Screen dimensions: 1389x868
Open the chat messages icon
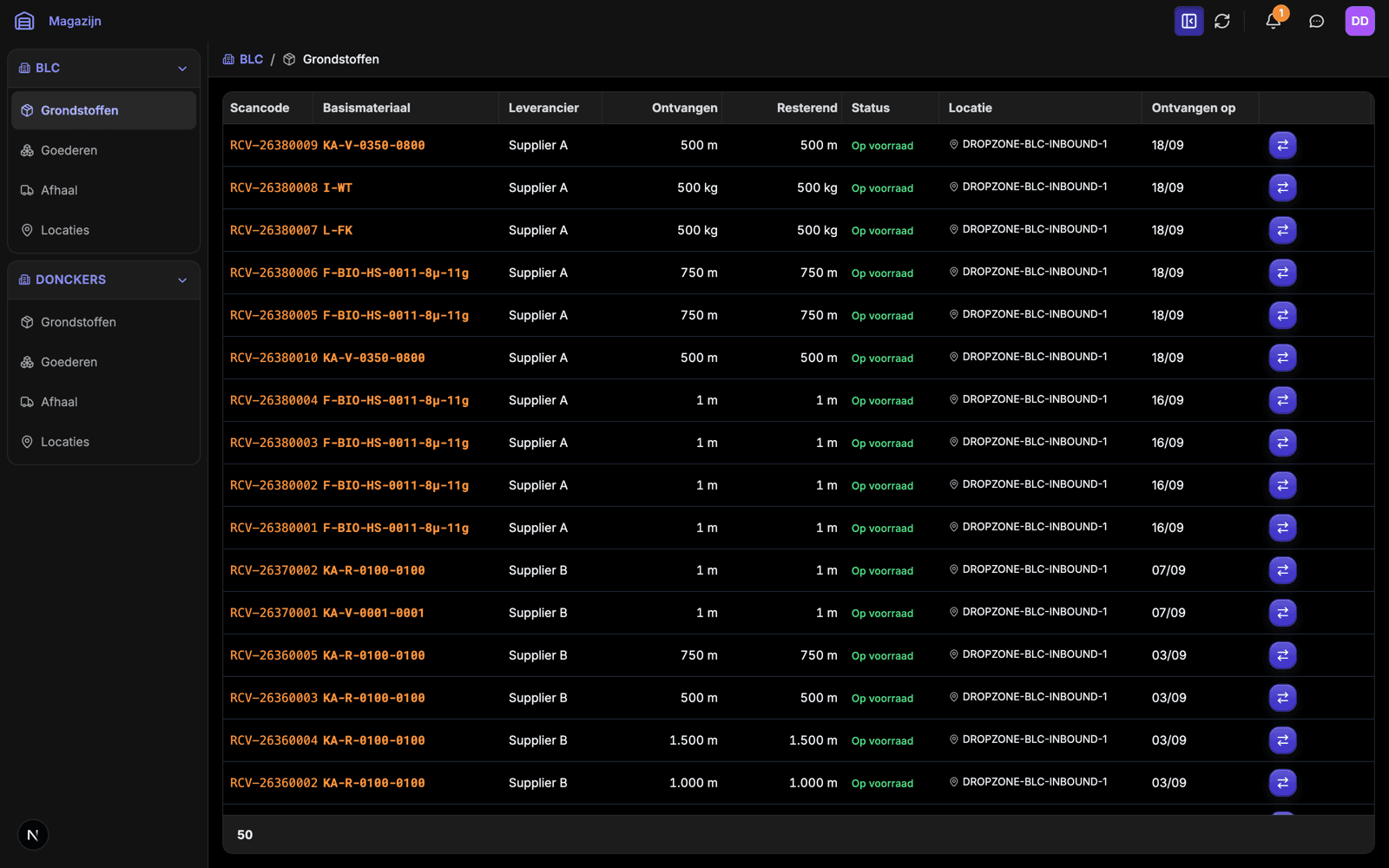(1317, 21)
